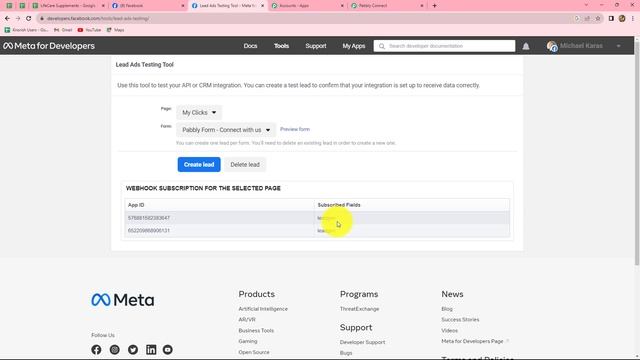Open the Tools menu
640x360 pixels.
[281, 46]
